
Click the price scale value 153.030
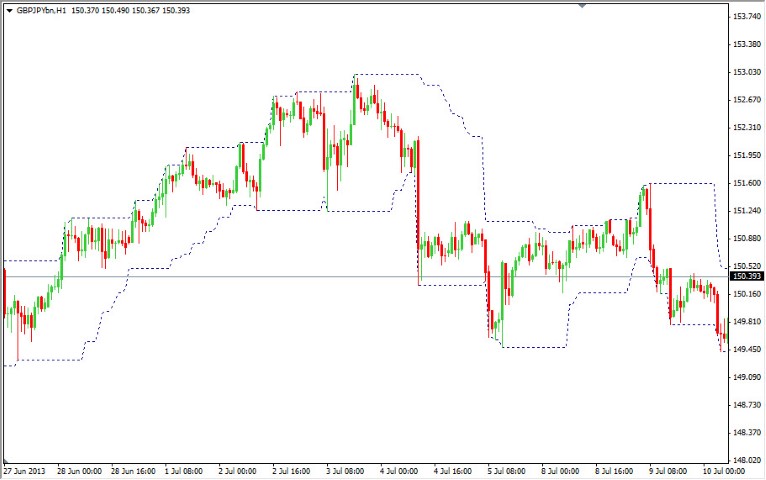coord(747,72)
